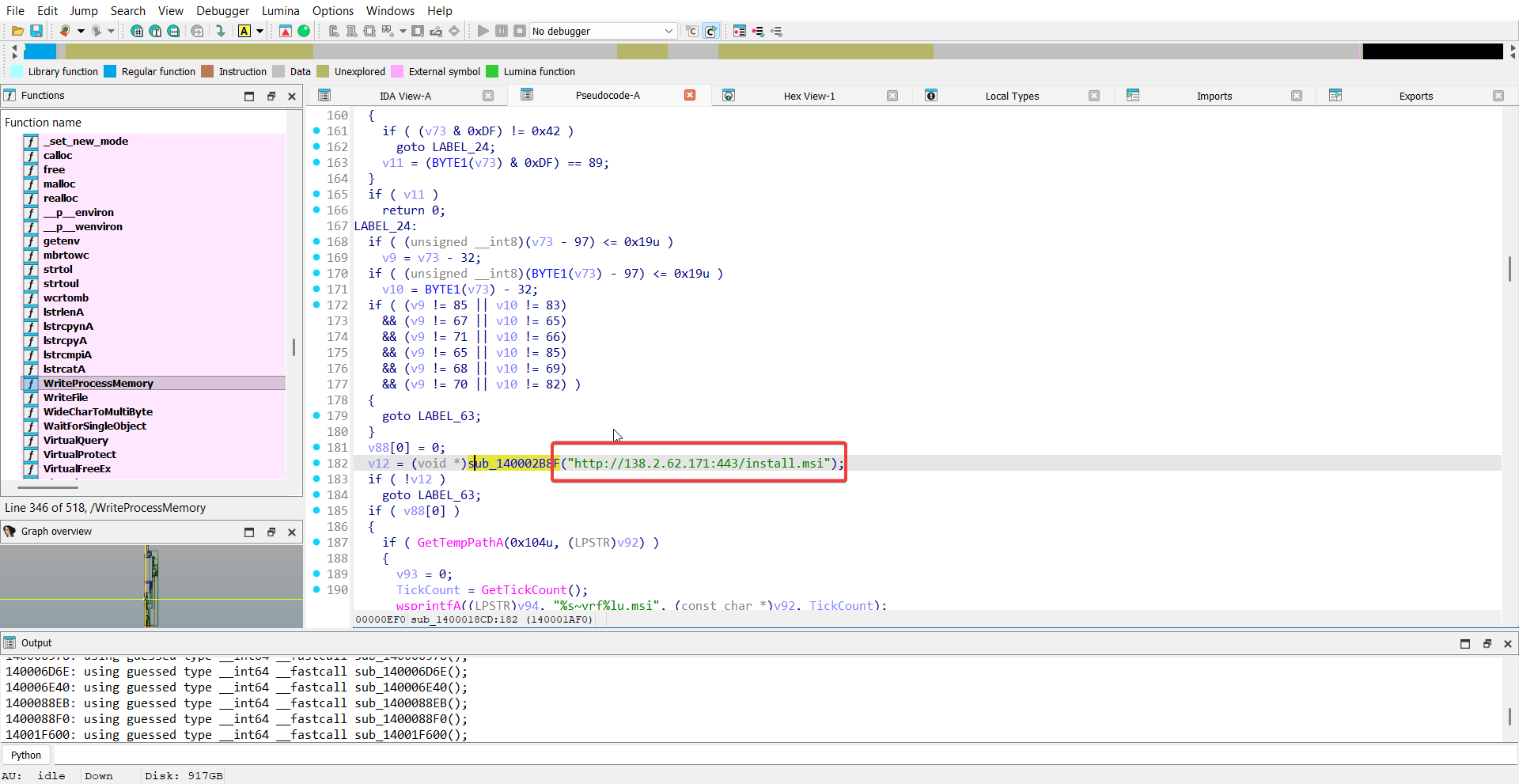This screenshot has width=1519, height=784.
Task: Click the search immediate value toolbar icon
Action: [137, 31]
